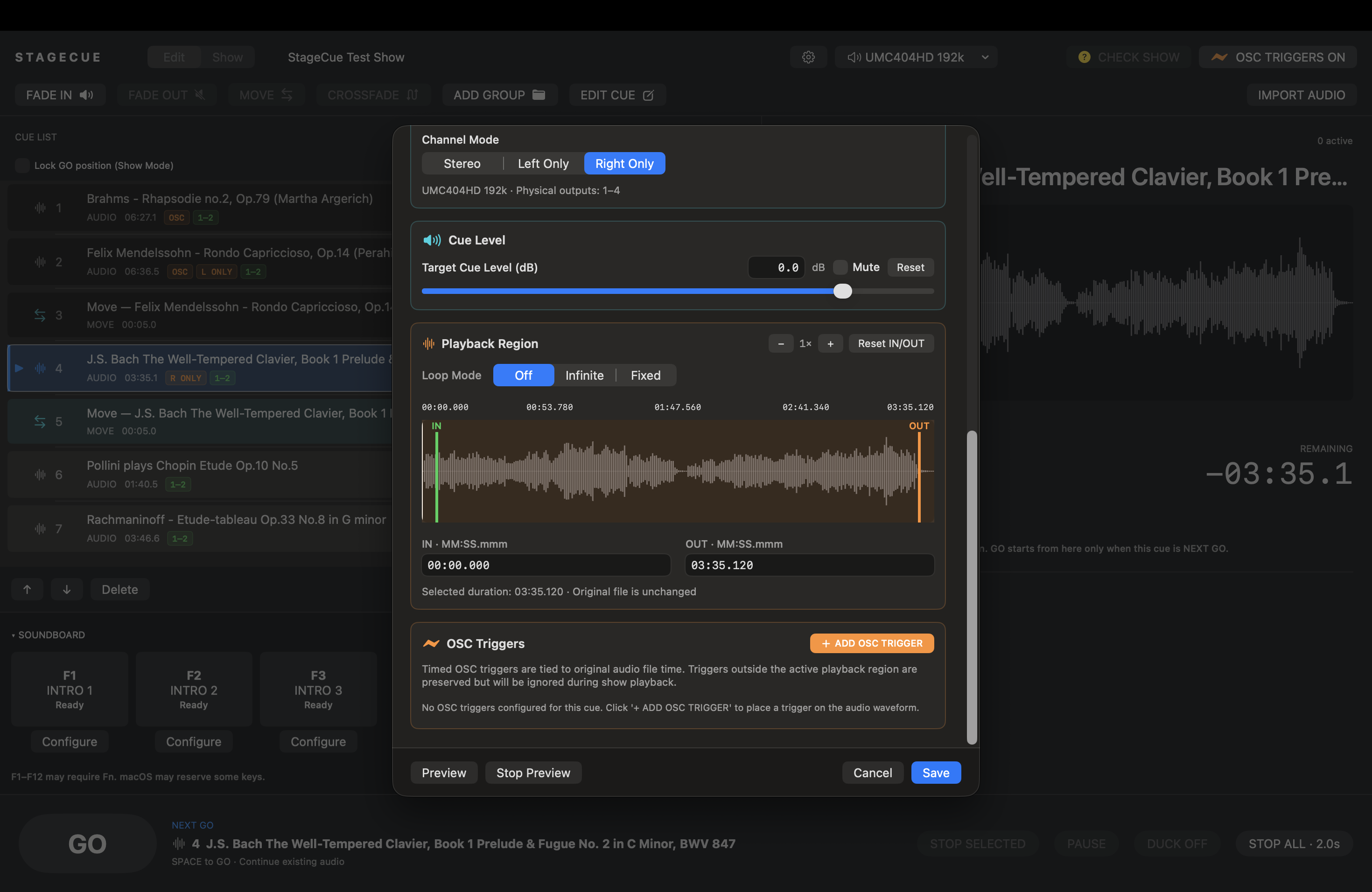The width and height of the screenshot is (1372, 892).
Task: Click the orange OUT marker on waveform
Action: pyautogui.click(x=919, y=473)
